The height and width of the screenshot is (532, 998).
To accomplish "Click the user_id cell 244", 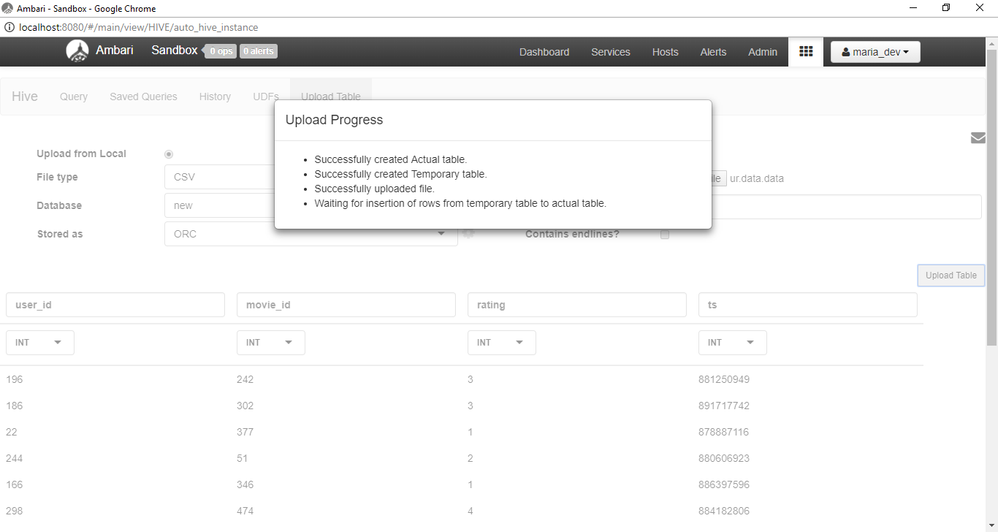I will tap(14, 458).
